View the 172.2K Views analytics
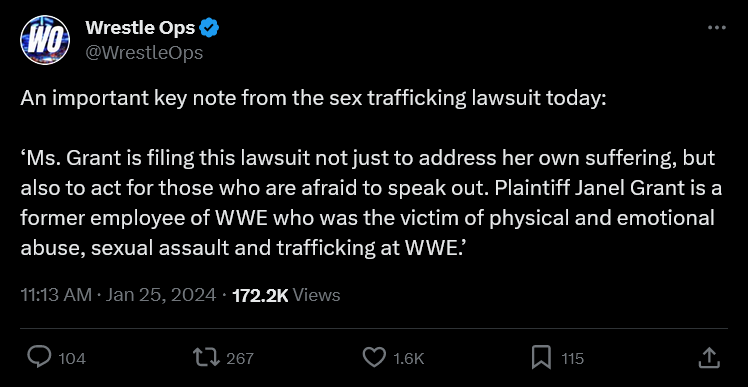Screen dimensions: 748x387 click(x=286, y=295)
